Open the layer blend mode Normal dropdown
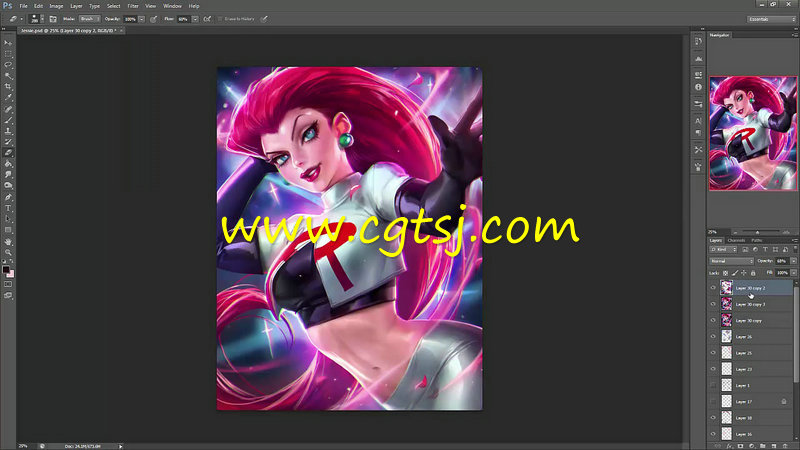This screenshot has width=800, height=450. pos(732,261)
